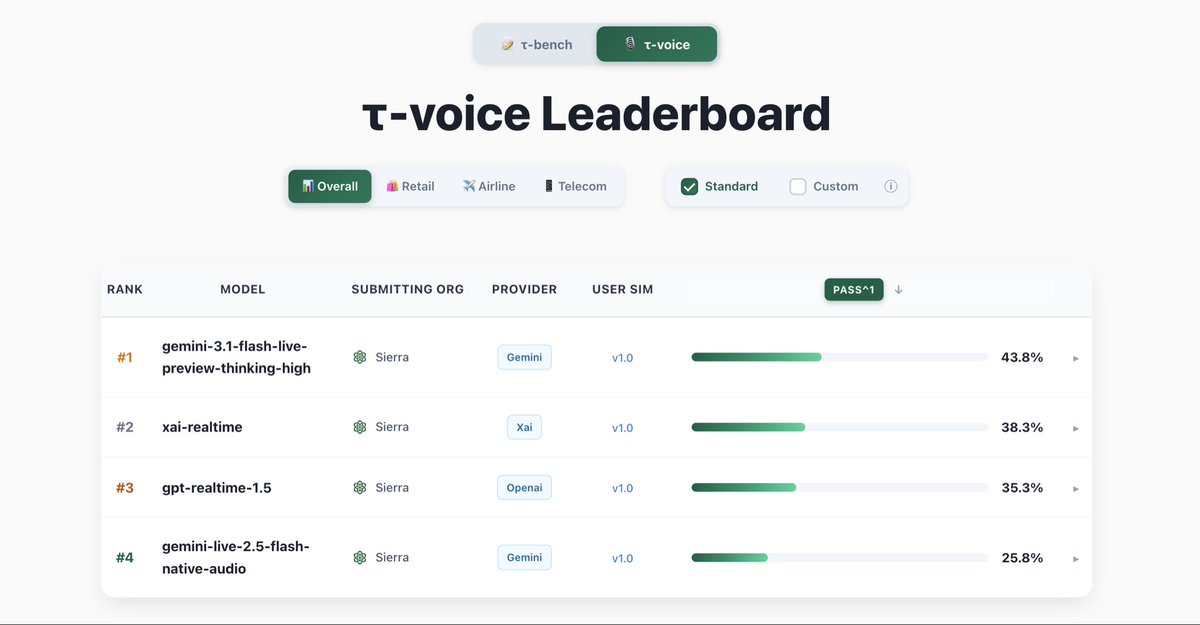Filter leaderboard by Airline domain
Screen dimensions: 1200x625
489,186
